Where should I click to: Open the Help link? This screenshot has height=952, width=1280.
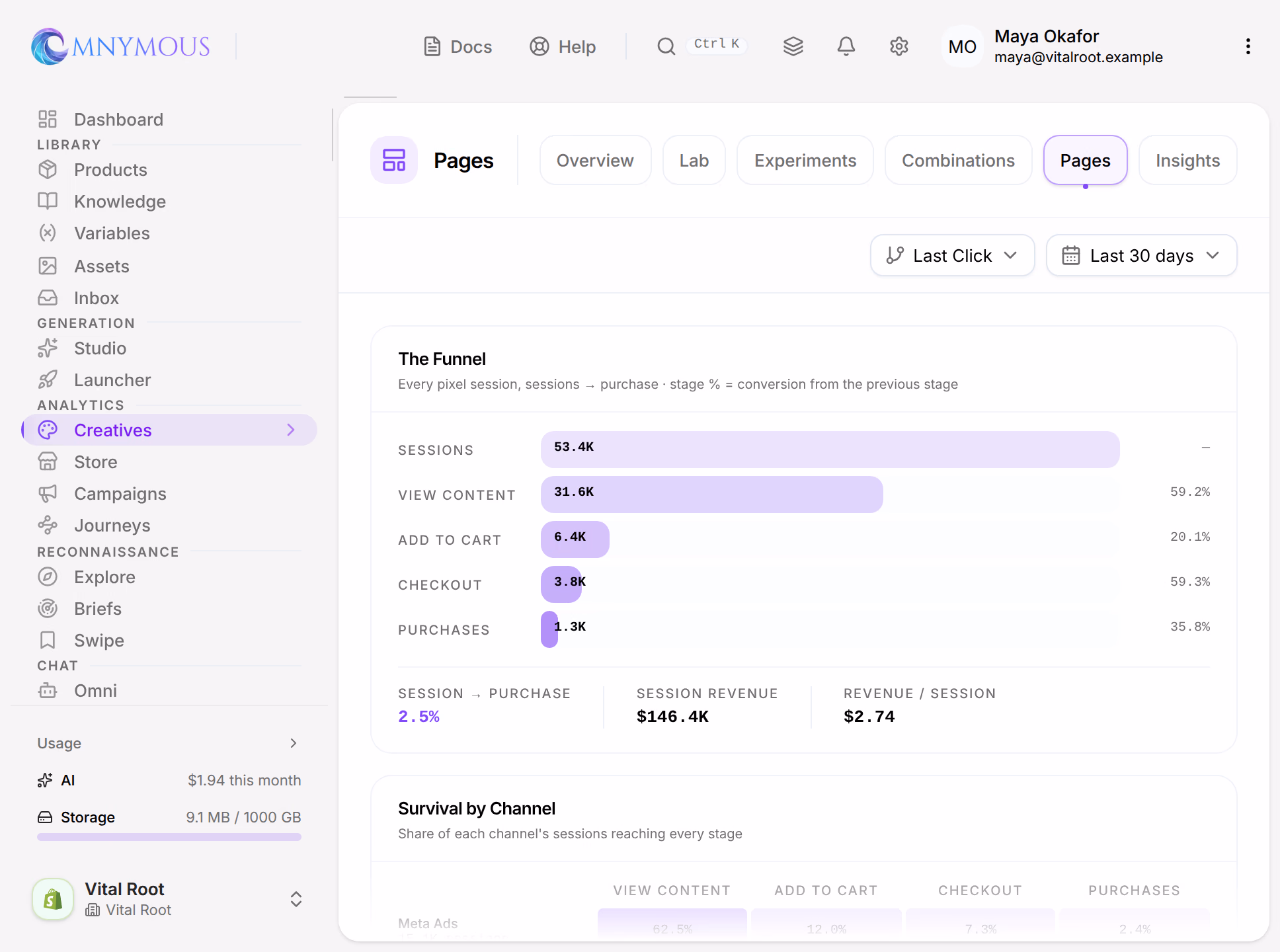click(x=563, y=46)
